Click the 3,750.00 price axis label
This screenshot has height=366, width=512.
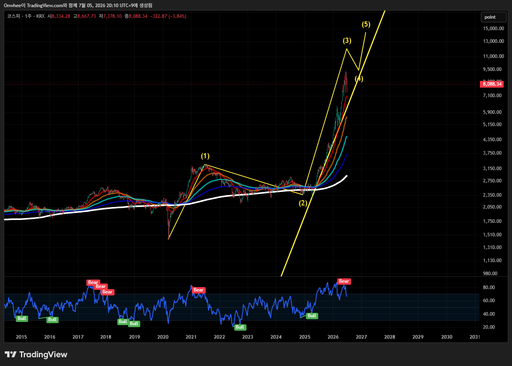point(492,153)
